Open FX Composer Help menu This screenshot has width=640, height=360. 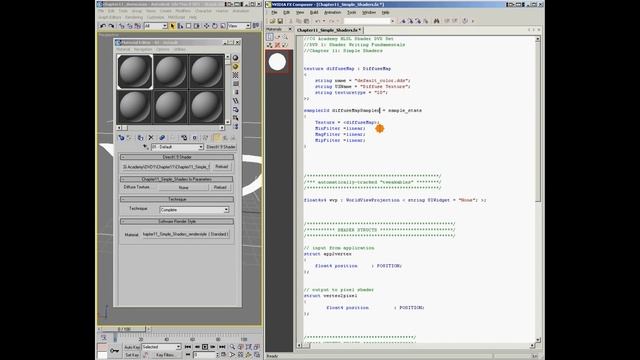pos(385,13)
